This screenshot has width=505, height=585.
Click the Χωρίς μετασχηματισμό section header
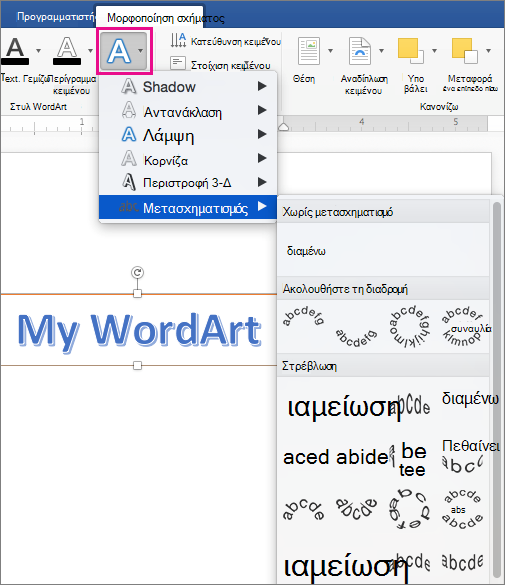[383, 212]
